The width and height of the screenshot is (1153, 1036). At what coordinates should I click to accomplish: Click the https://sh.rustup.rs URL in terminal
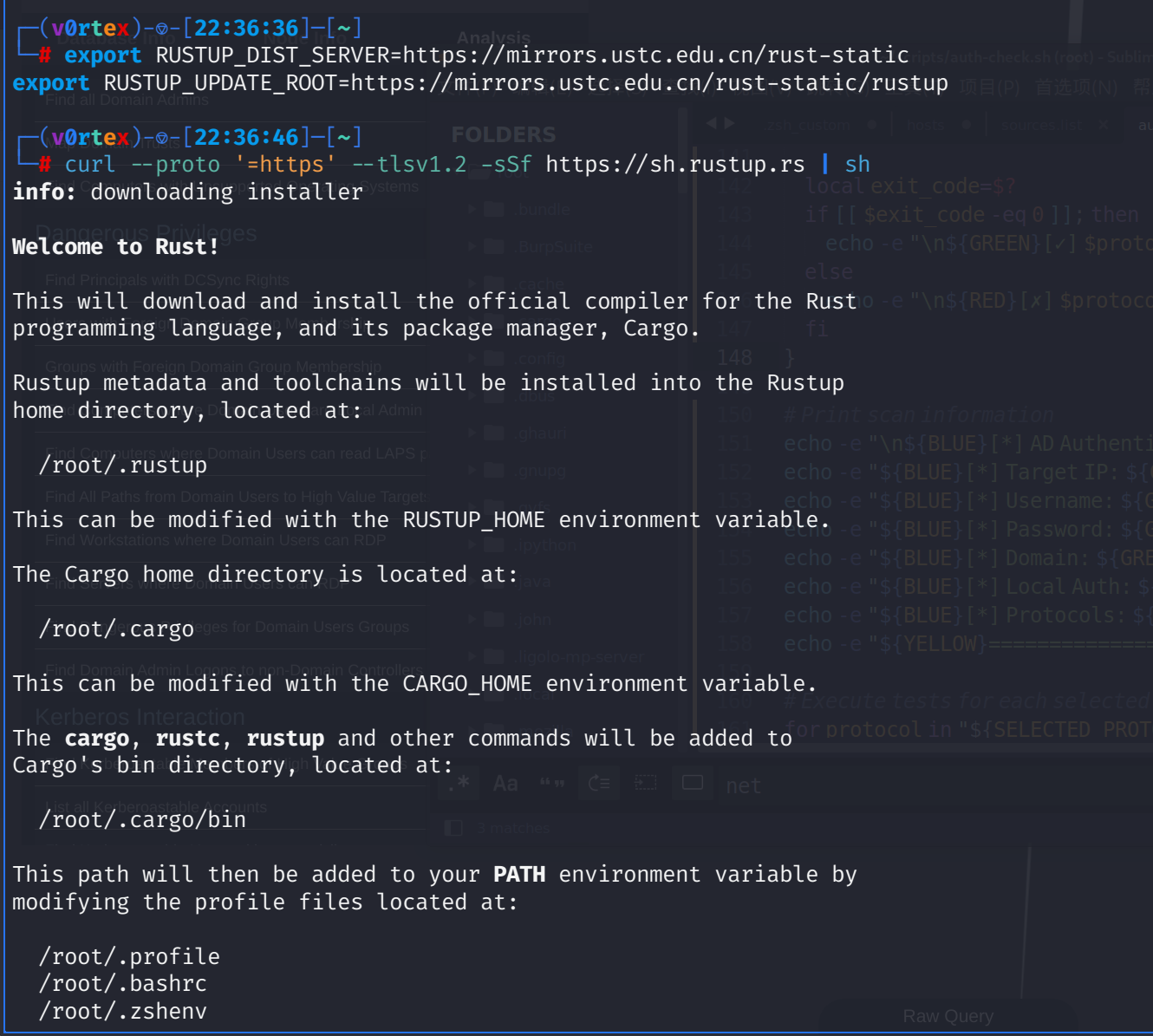coord(675,164)
